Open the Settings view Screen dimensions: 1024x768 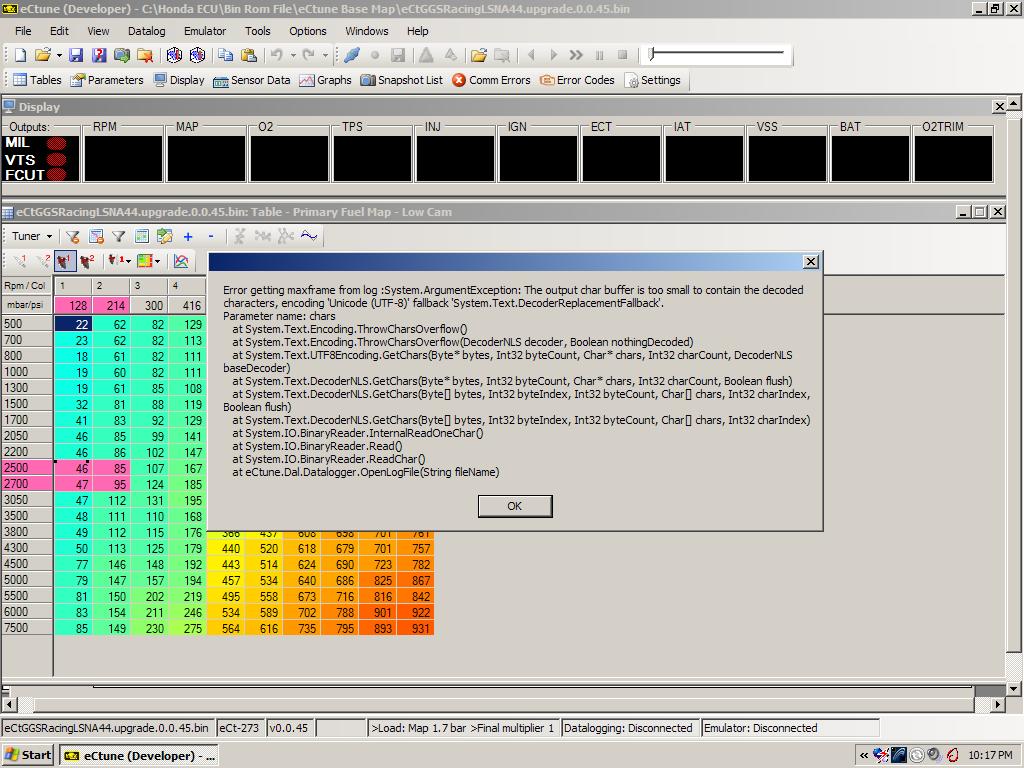pyautogui.click(x=652, y=80)
